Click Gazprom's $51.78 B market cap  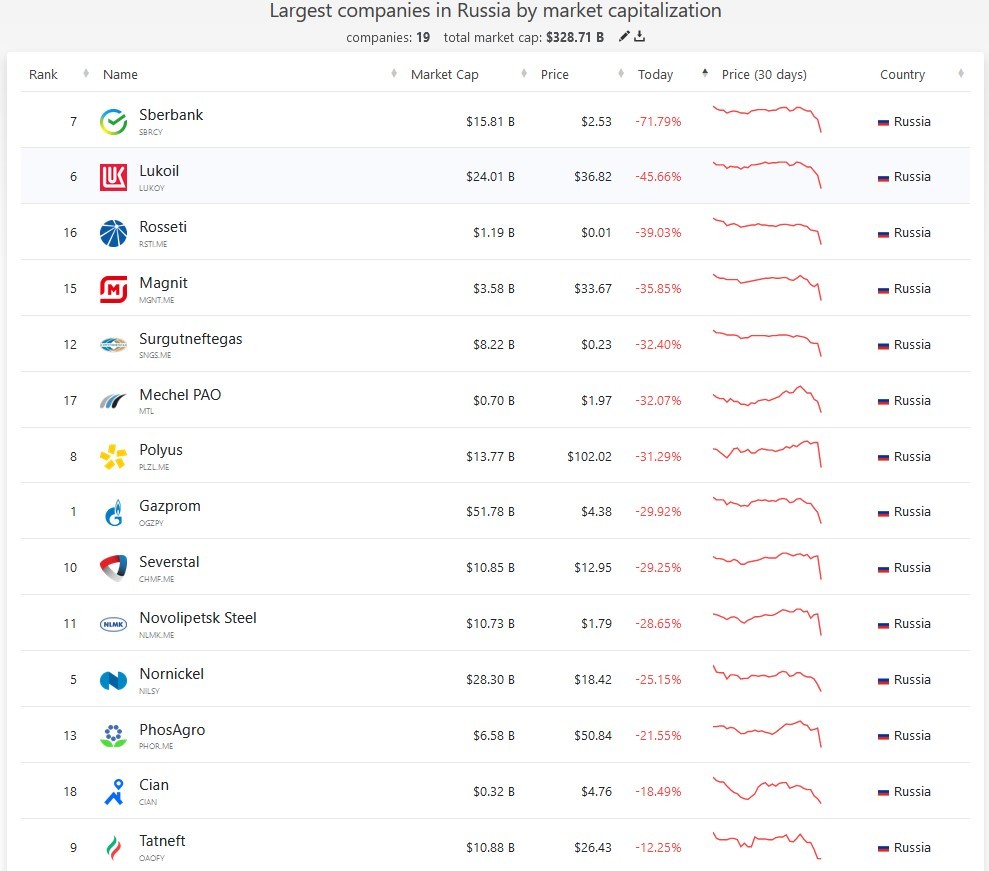pos(490,512)
